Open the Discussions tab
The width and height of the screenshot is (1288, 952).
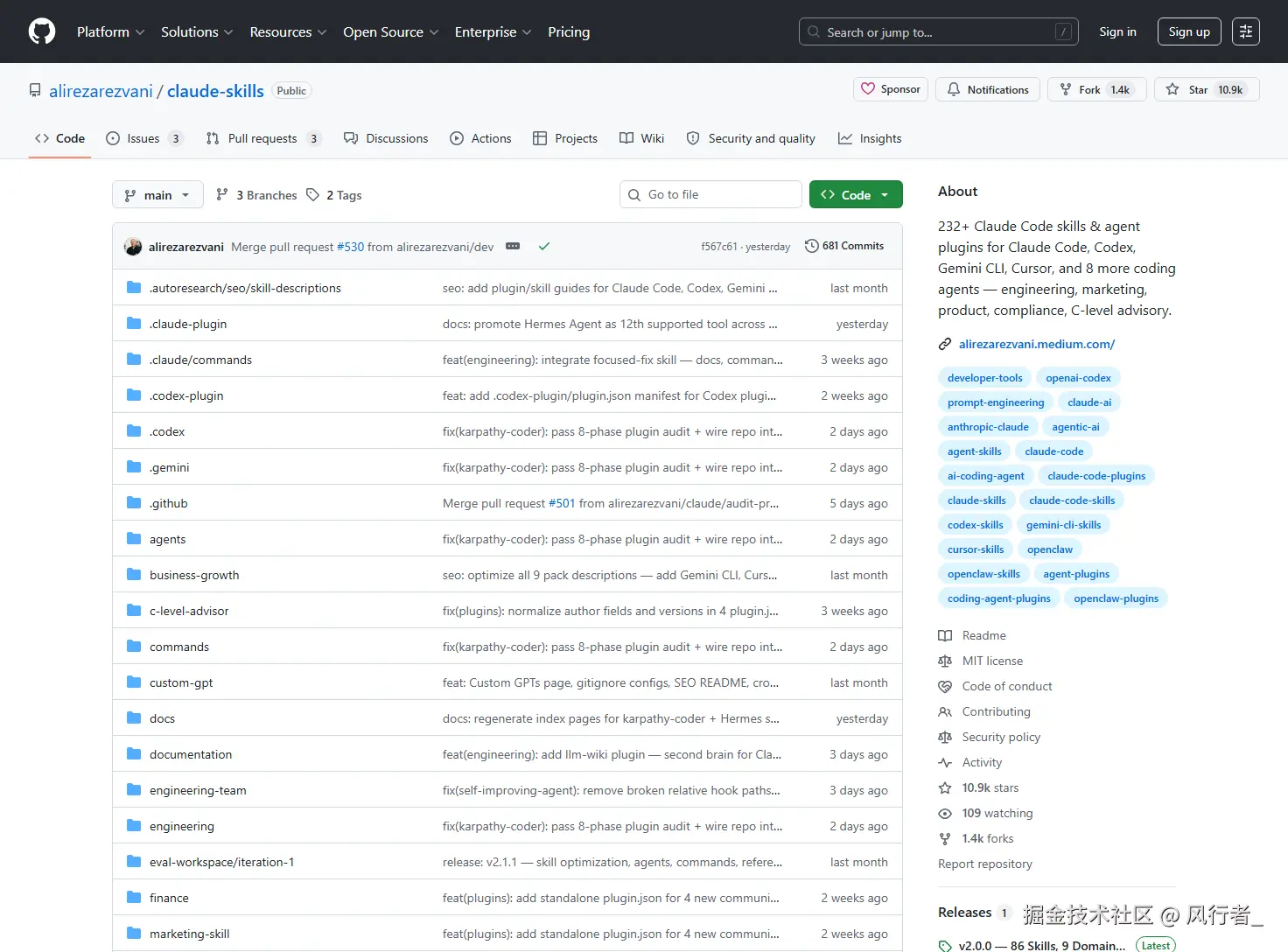point(386,138)
